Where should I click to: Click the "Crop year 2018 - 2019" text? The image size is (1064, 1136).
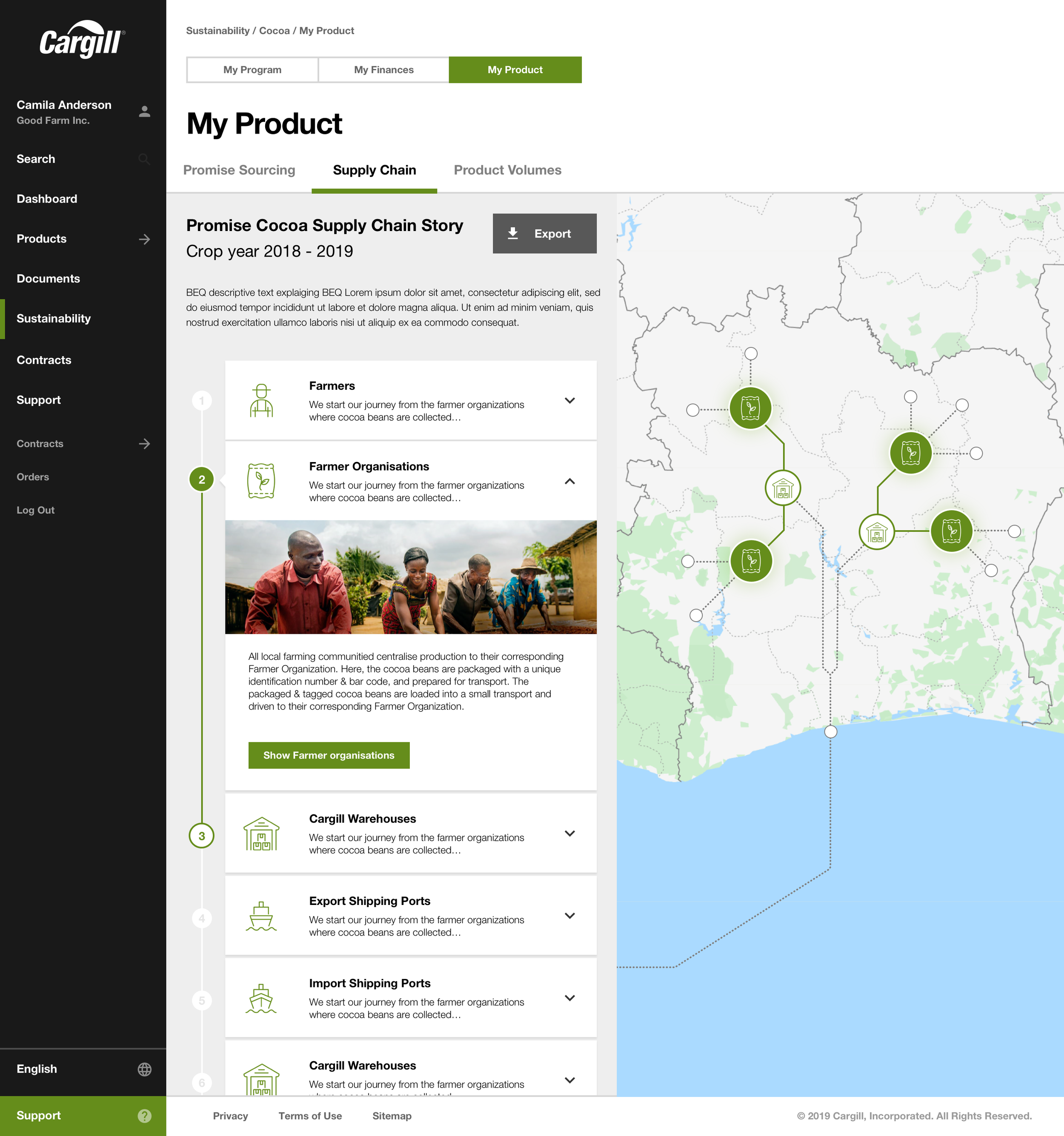click(x=269, y=251)
